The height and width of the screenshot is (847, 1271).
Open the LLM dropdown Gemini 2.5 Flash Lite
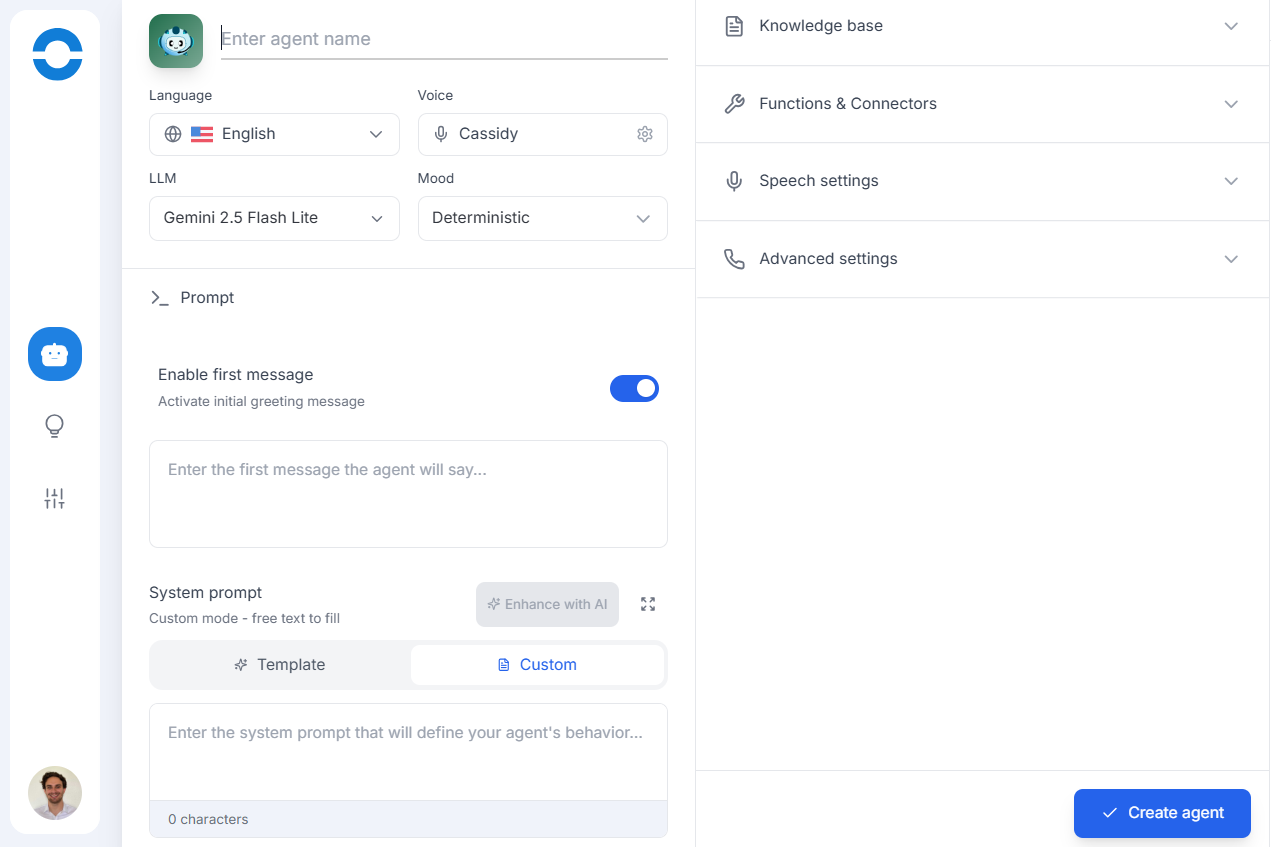click(274, 218)
